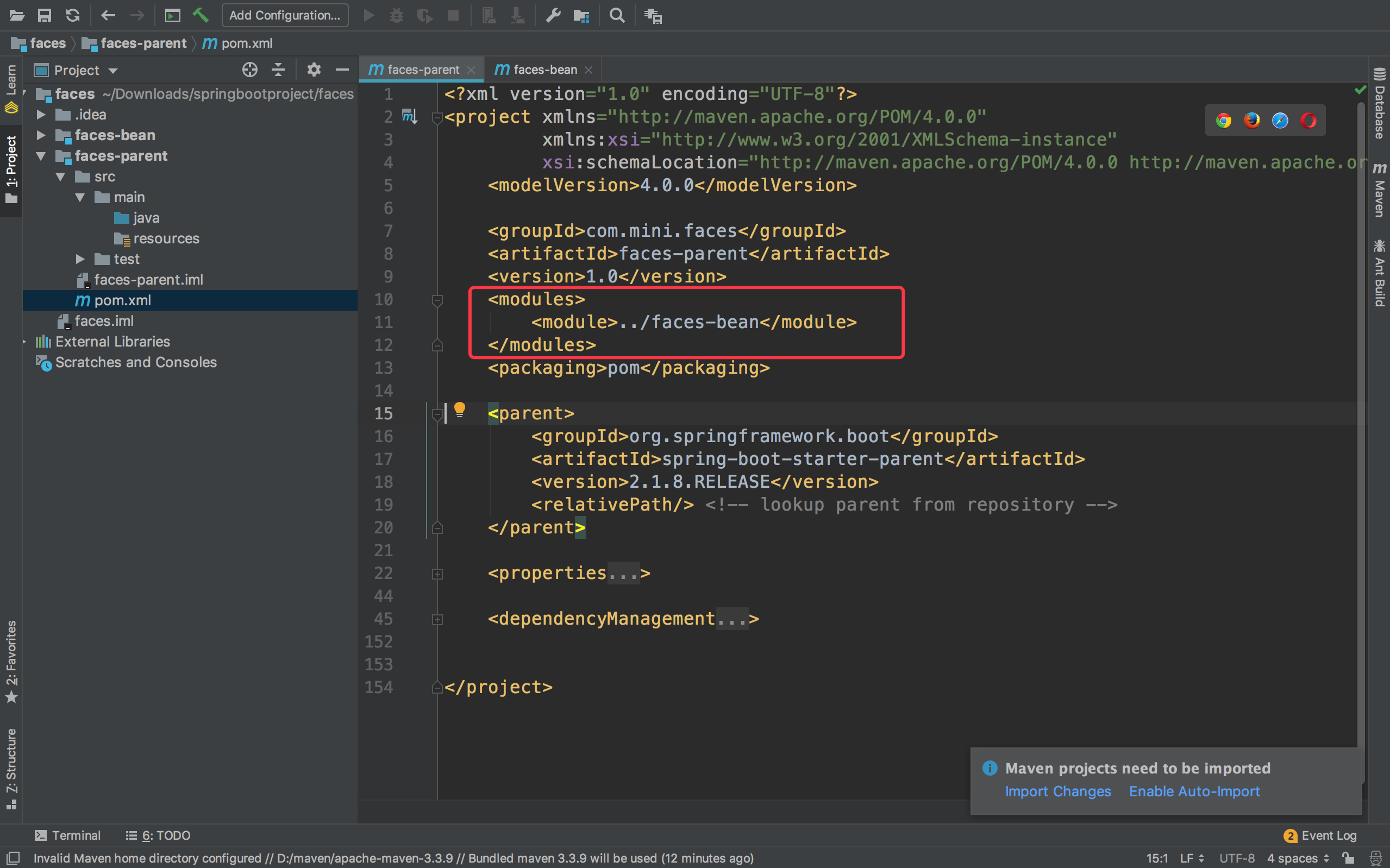Select faces-parent.iml in project tree
This screenshot has width=1390, height=868.
[x=148, y=280]
